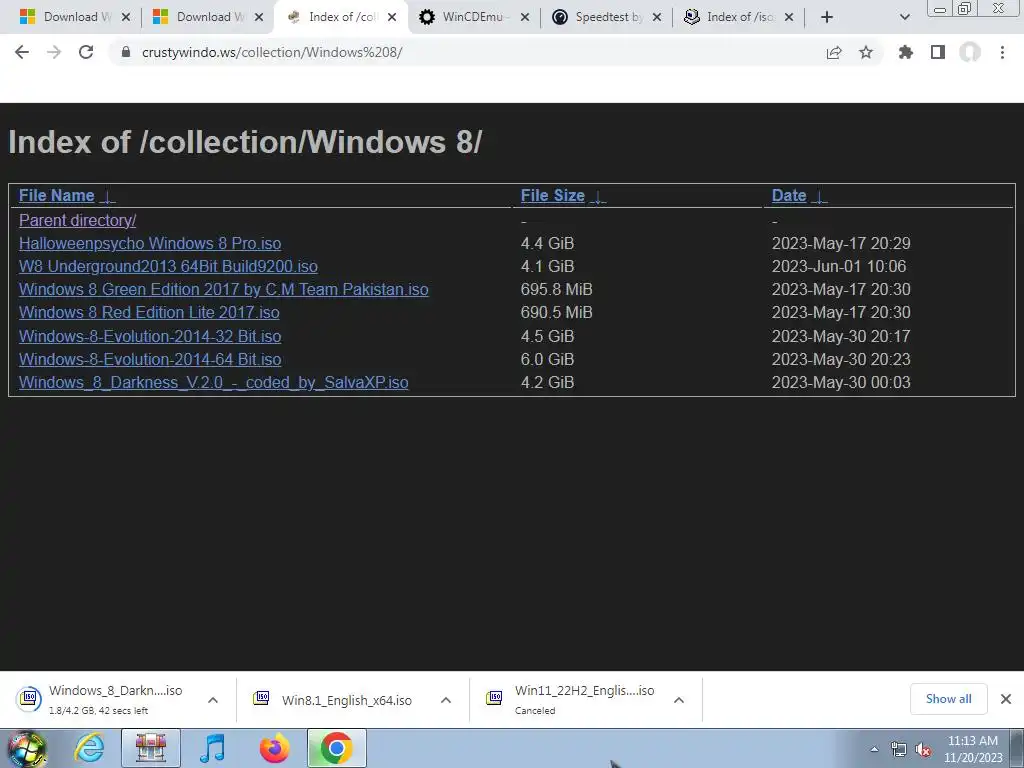
Task: Download Halloweenpsycho Windows 8 Pro.iso
Action: click(x=150, y=244)
